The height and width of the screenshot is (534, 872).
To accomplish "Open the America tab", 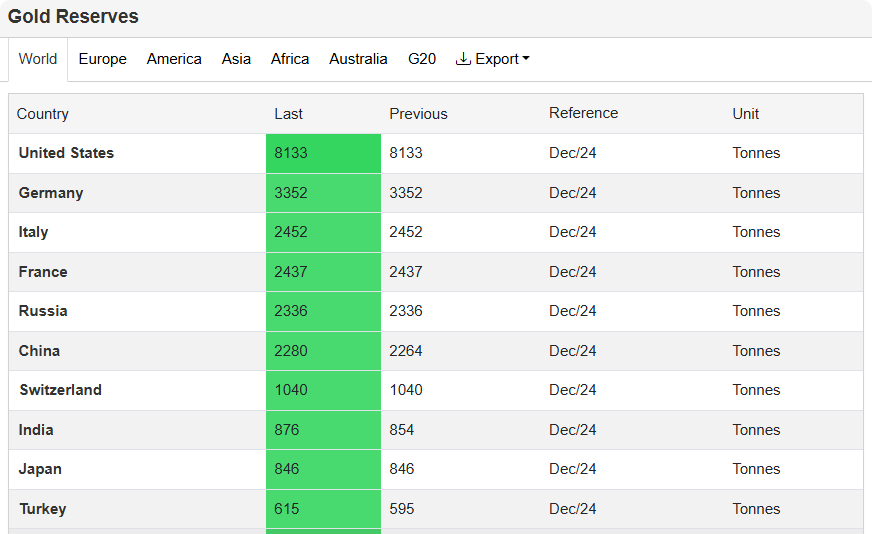I will pyautogui.click(x=174, y=59).
